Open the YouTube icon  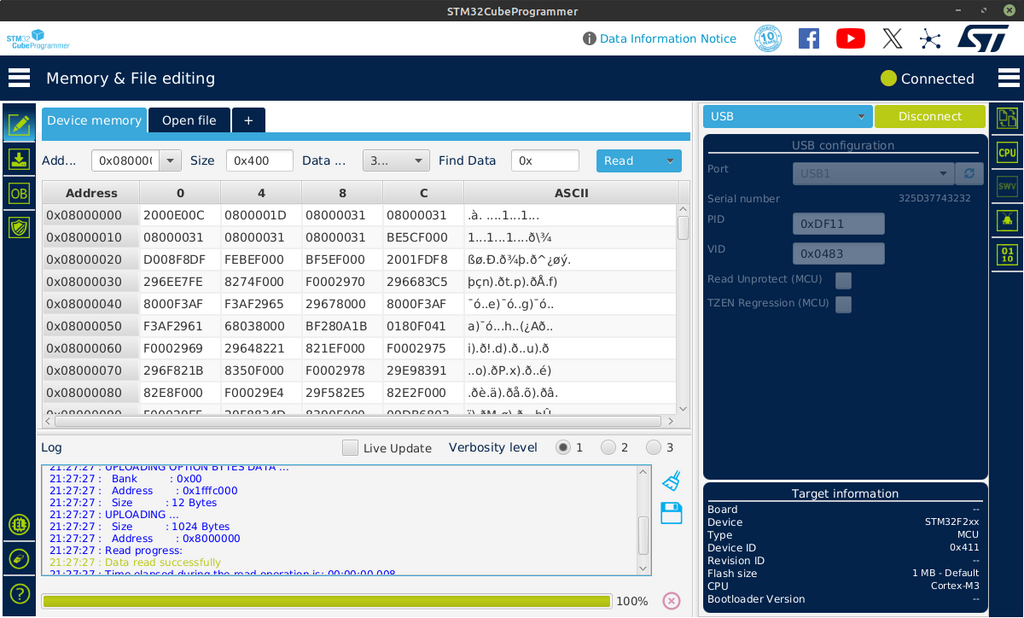coord(850,39)
